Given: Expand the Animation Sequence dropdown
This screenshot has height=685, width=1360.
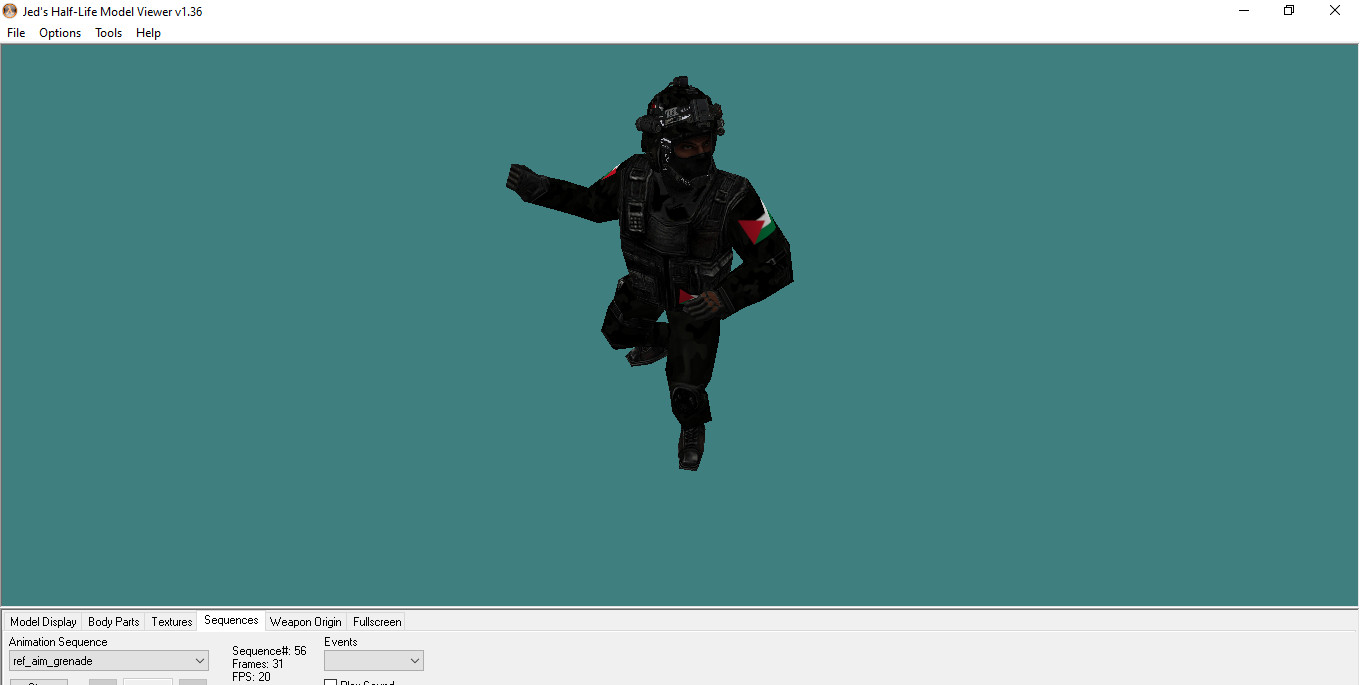Looking at the screenshot, I should [198, 660].
